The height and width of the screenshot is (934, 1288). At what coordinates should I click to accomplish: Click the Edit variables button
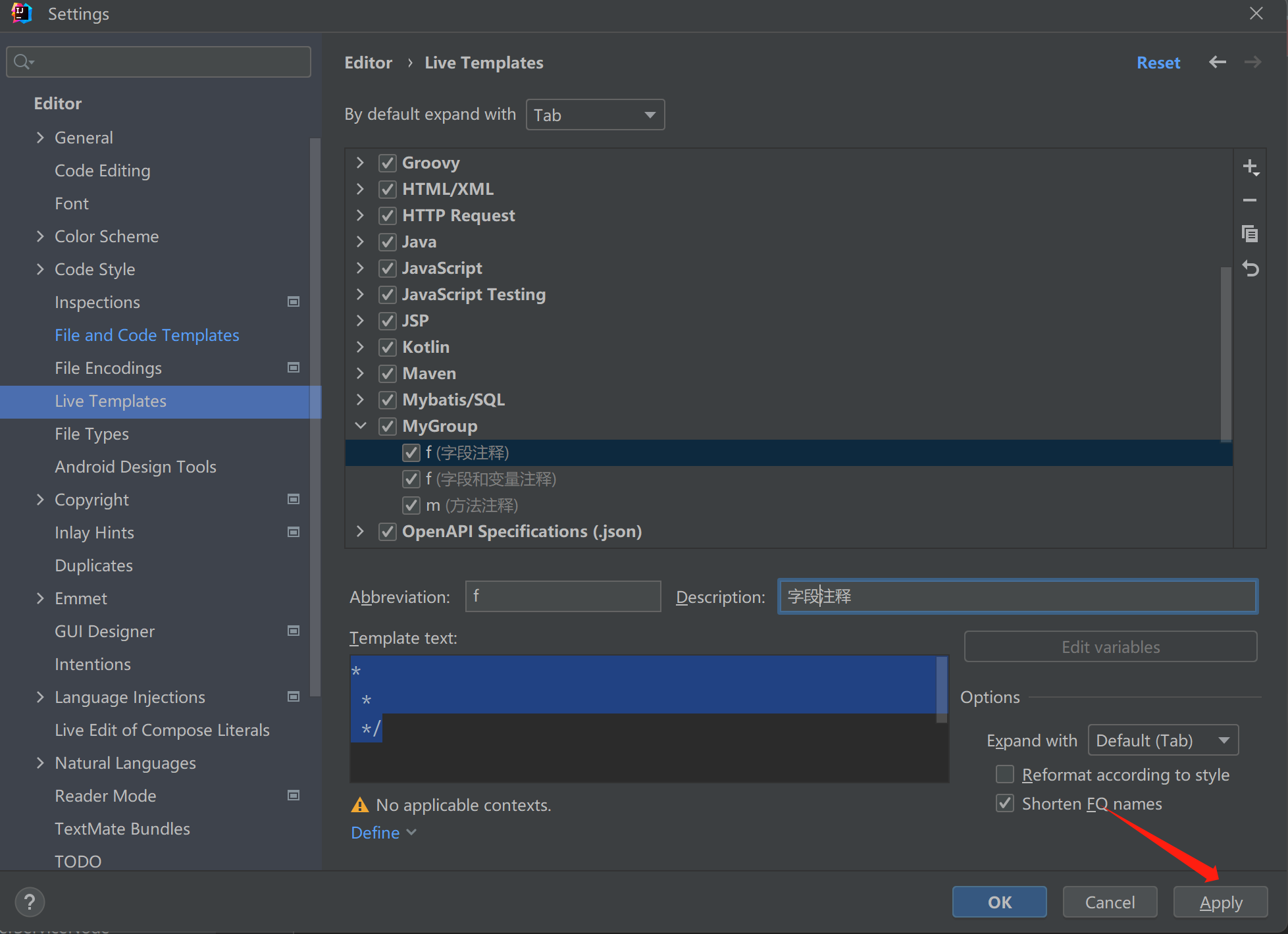(1110, 646)
